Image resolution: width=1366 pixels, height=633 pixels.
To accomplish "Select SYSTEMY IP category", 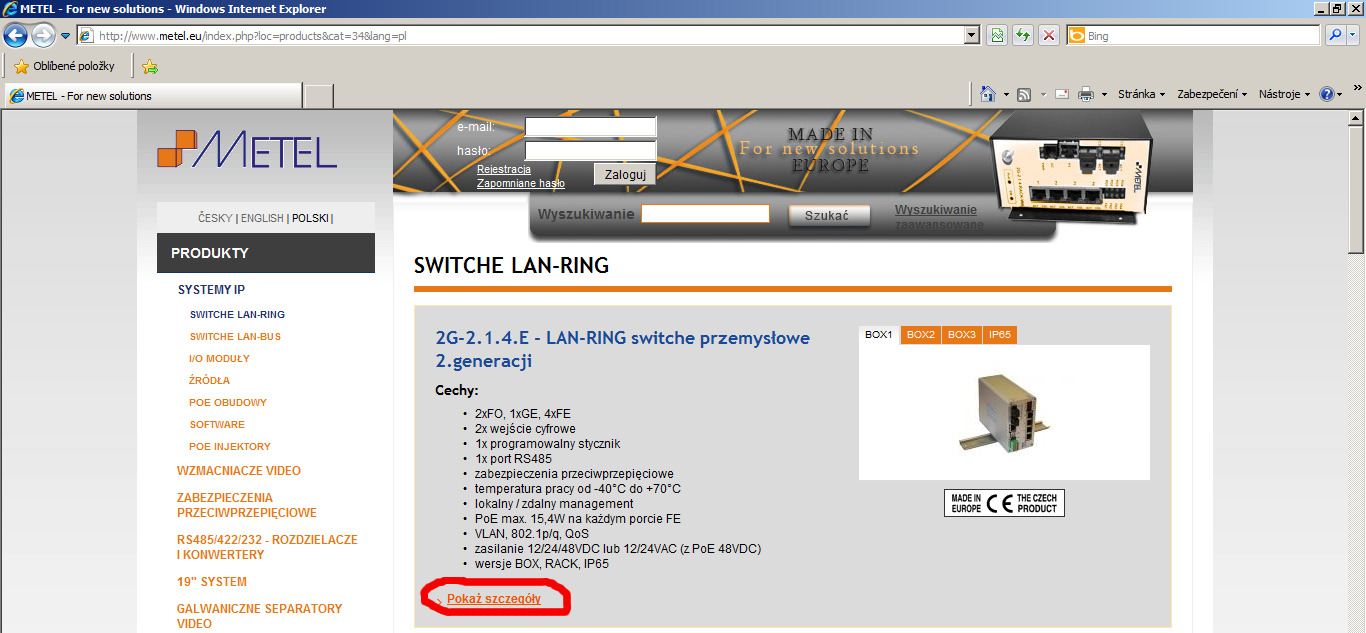I will pos(211,290).
